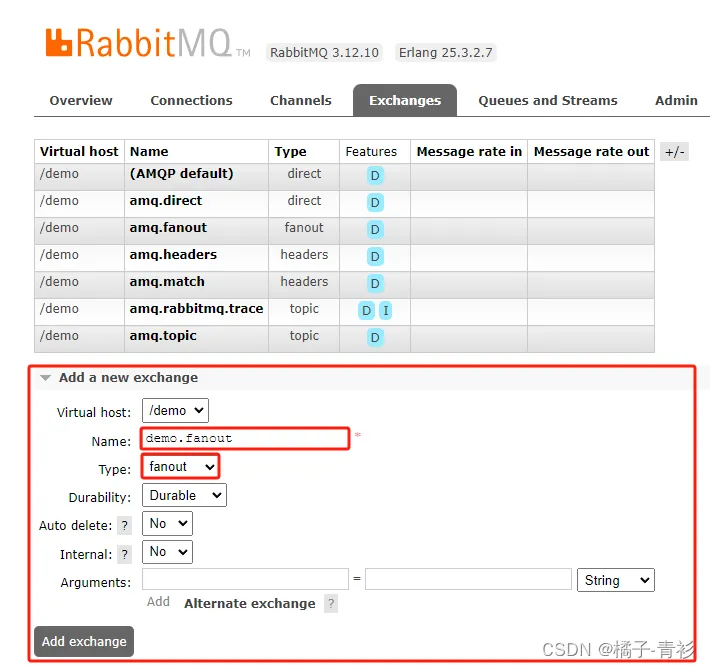
Task: Click the D feature badge for amq.match
Action: [x=375, y=284]
